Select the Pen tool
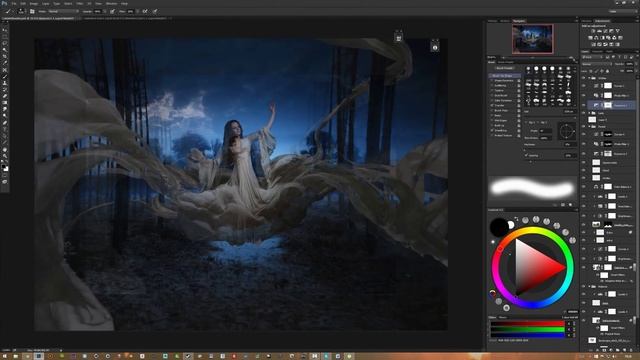This screenshot has width=640, height=360. (x=5, y=122)
